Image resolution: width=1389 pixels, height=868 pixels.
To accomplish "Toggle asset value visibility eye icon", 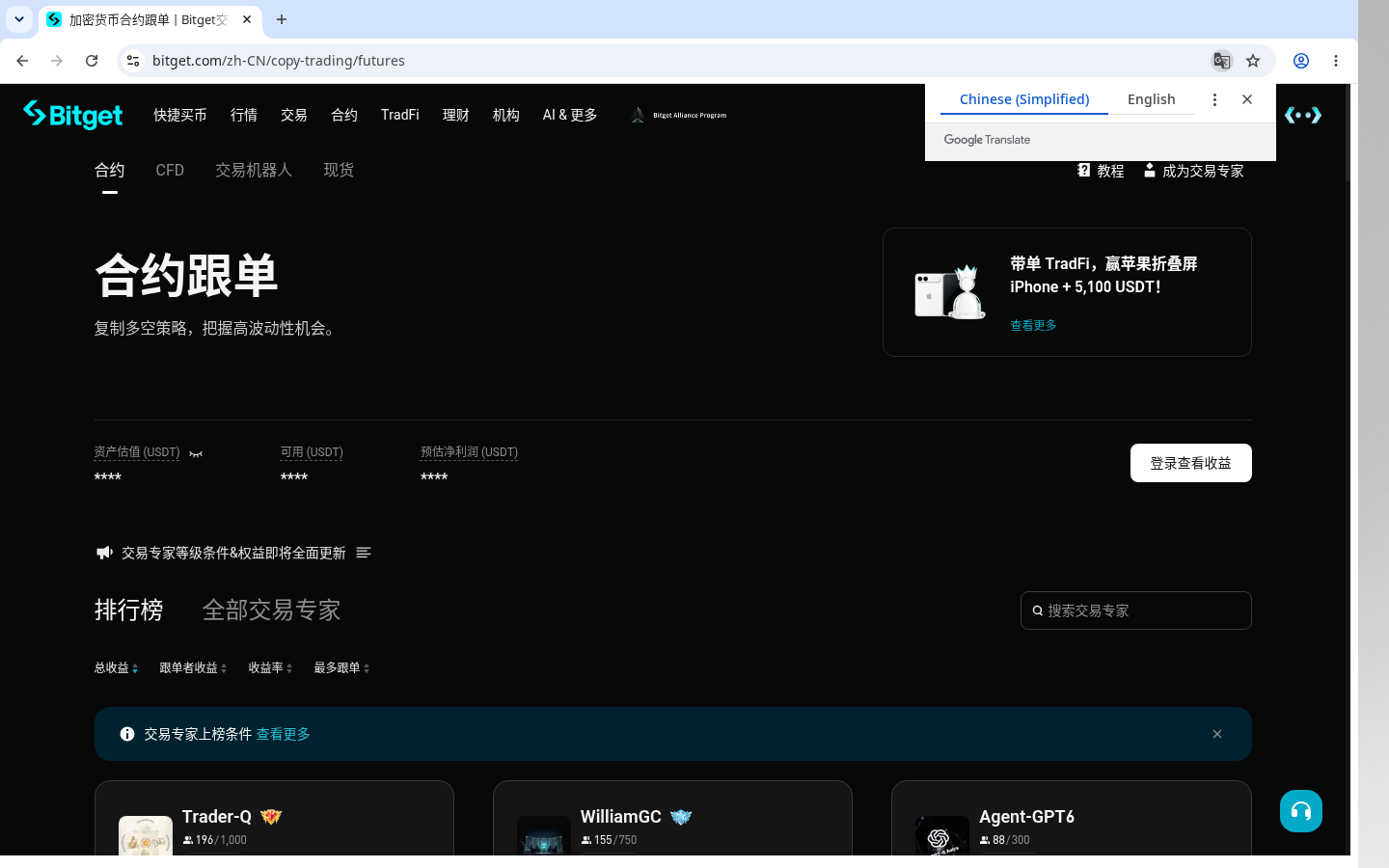I will point(196,453).
